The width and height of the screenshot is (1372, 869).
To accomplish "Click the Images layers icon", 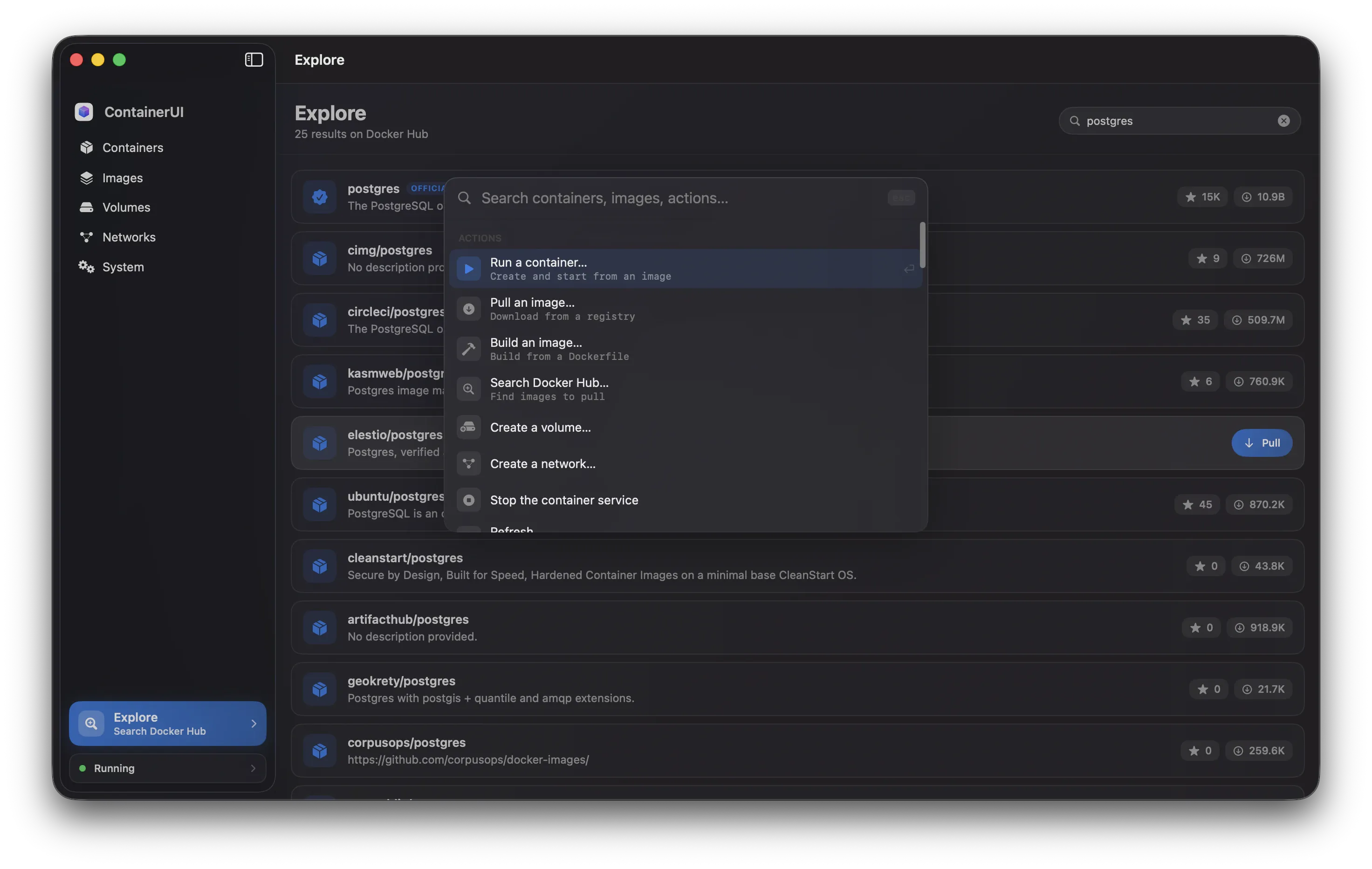I will click(x=87, y=178).
